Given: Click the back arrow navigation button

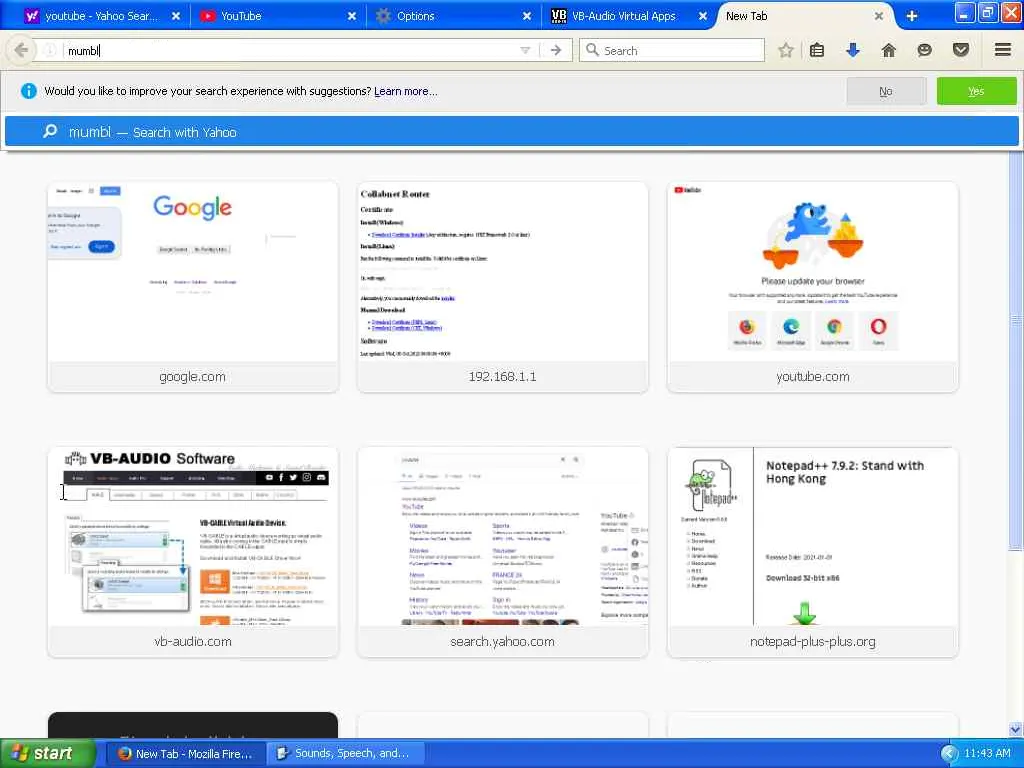Looking at the screenshot, I should pyautogui.click(x=21, y=50).
